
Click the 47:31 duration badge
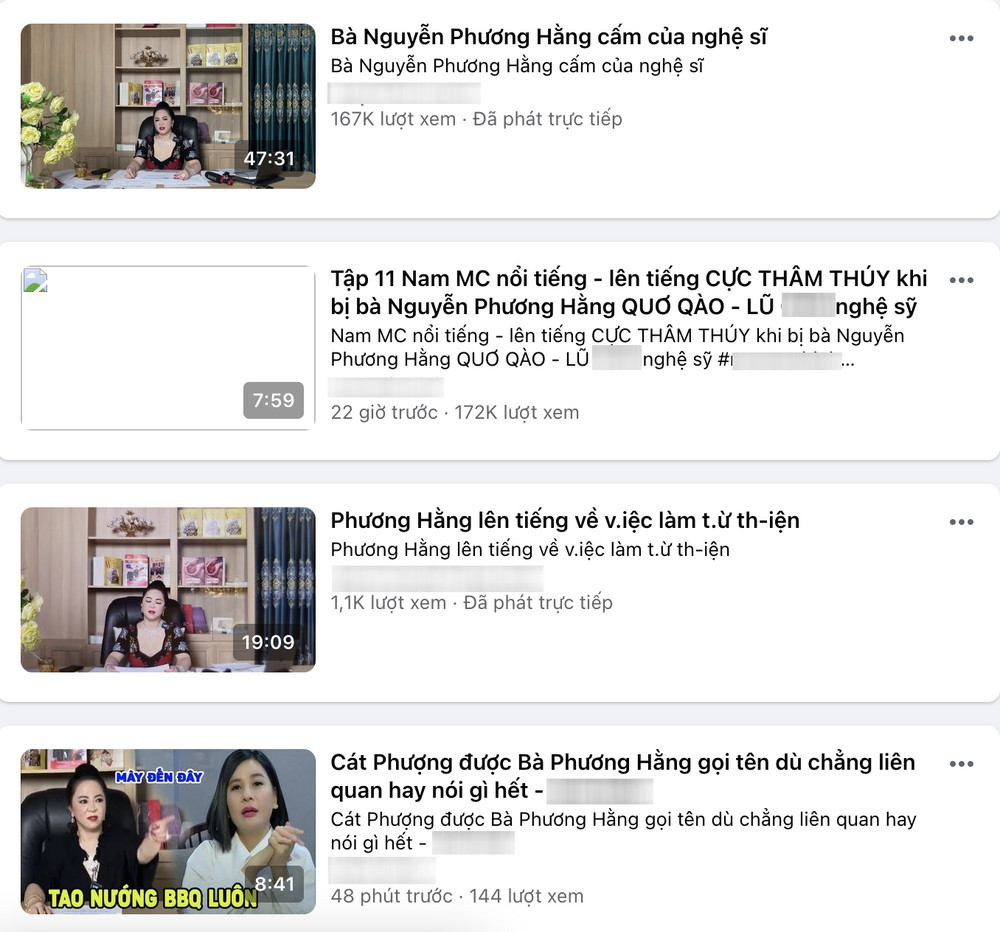[269, 158]
